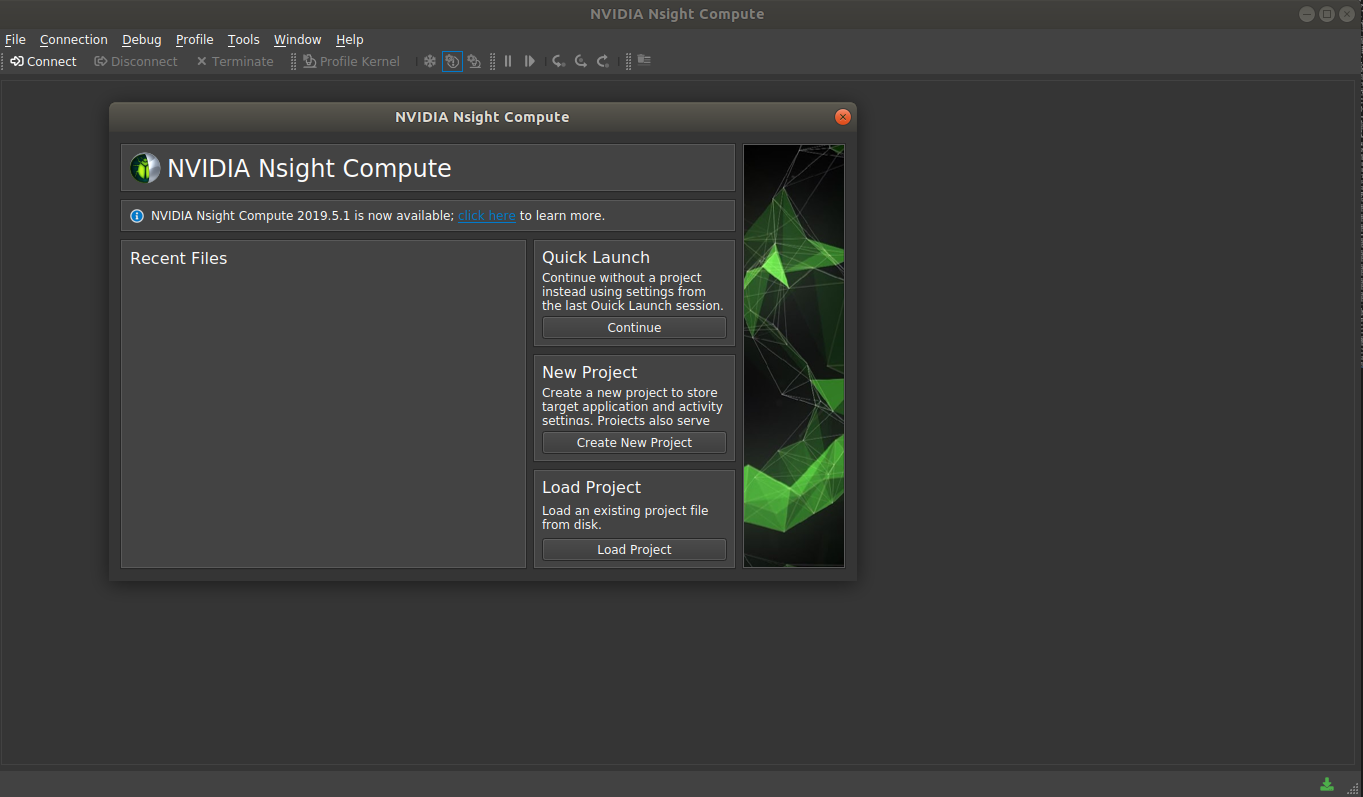This screenshot has width=1363, height=797.
Task: Click the Create New Project button
Action: tap(634, 443)
